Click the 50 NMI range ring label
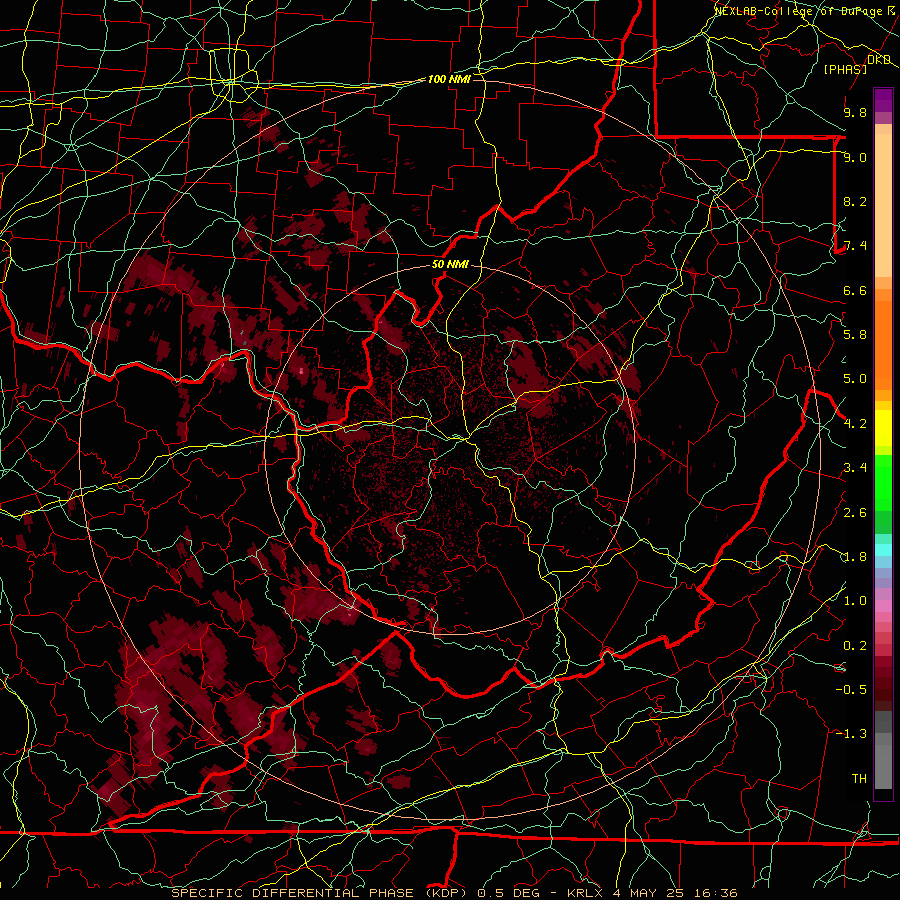Image resolution: width=900 pixels, height=900 pixels. click(450, 264)
